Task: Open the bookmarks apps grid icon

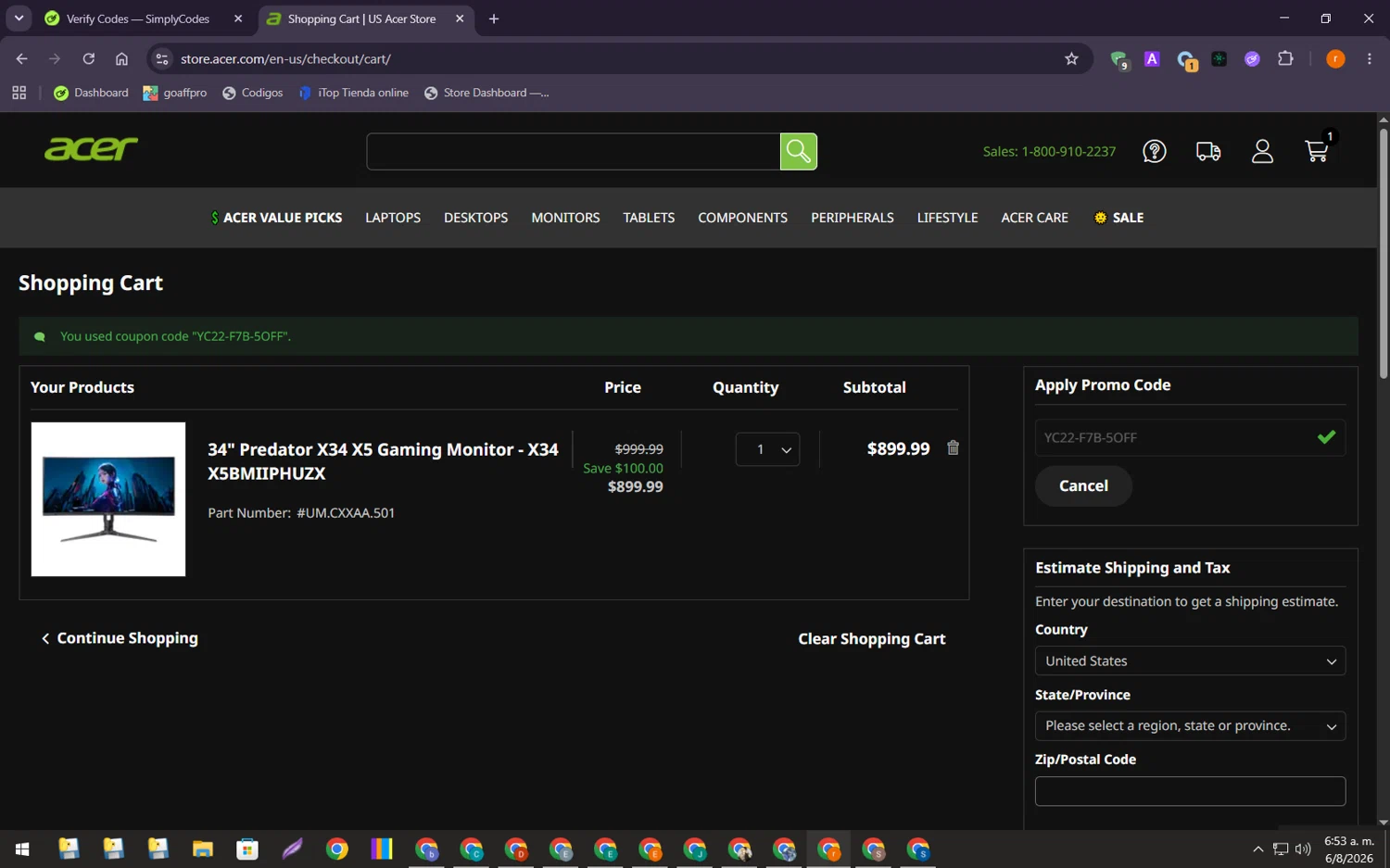Action: tap(19, 93)
